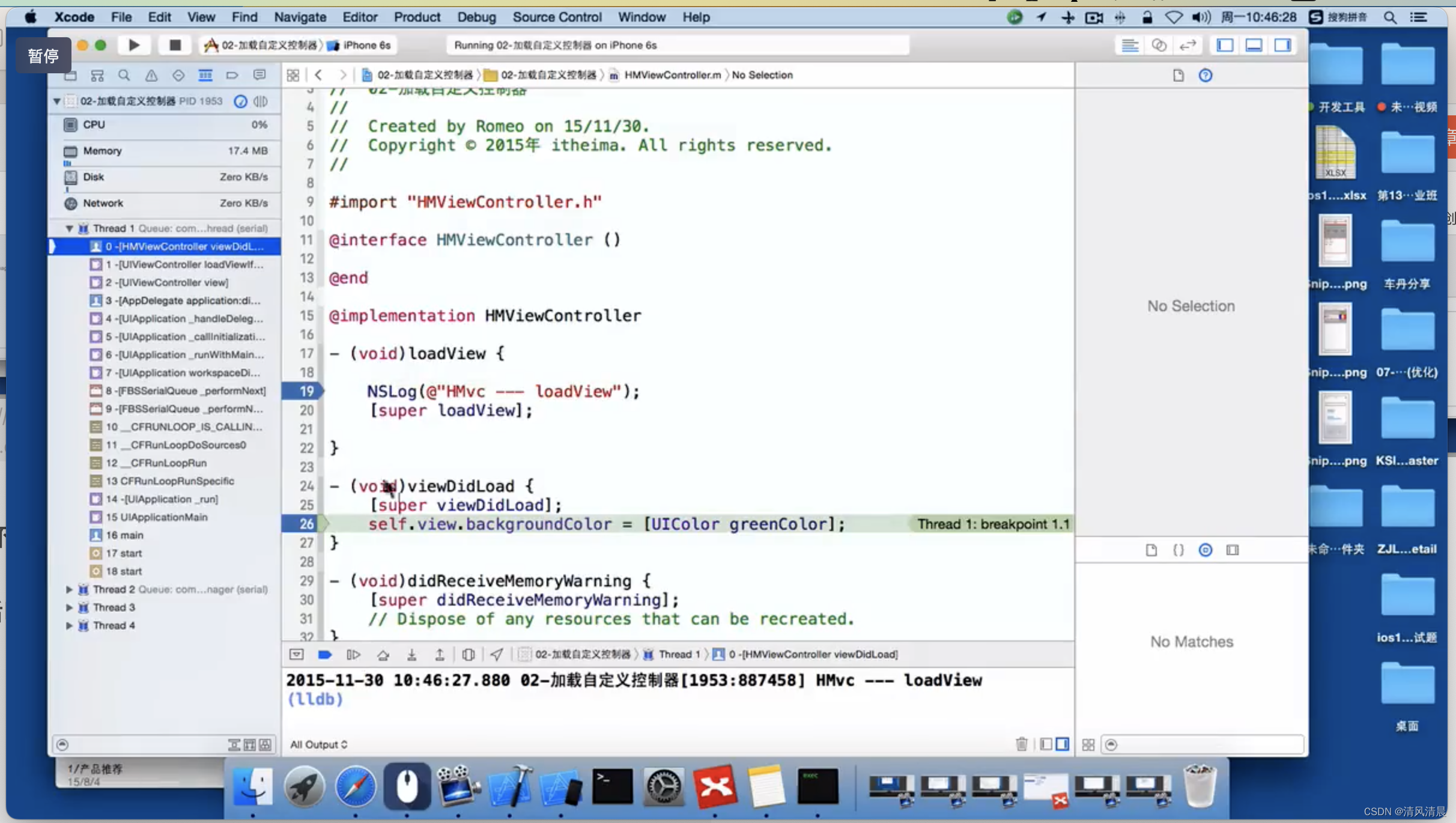
Task: Step over the current line
Action: (383, 654)
